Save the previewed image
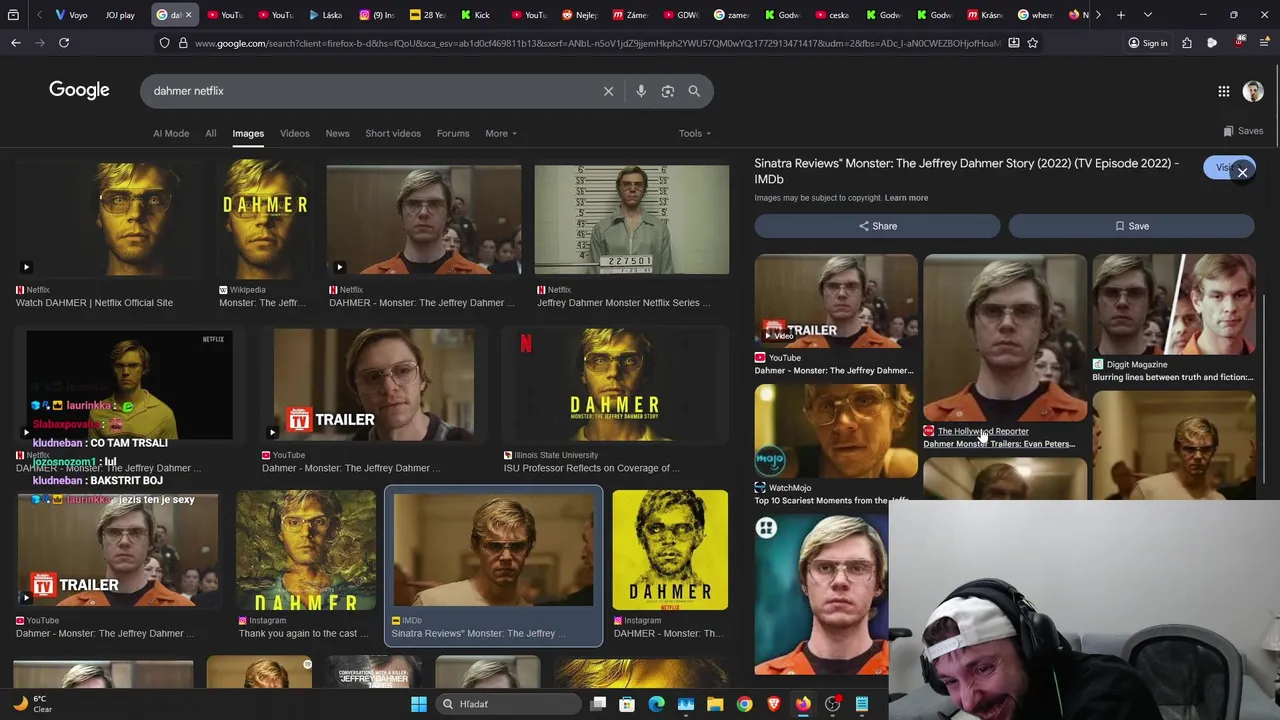This screenshot has height=720, width=1280. click(1132, 226)
